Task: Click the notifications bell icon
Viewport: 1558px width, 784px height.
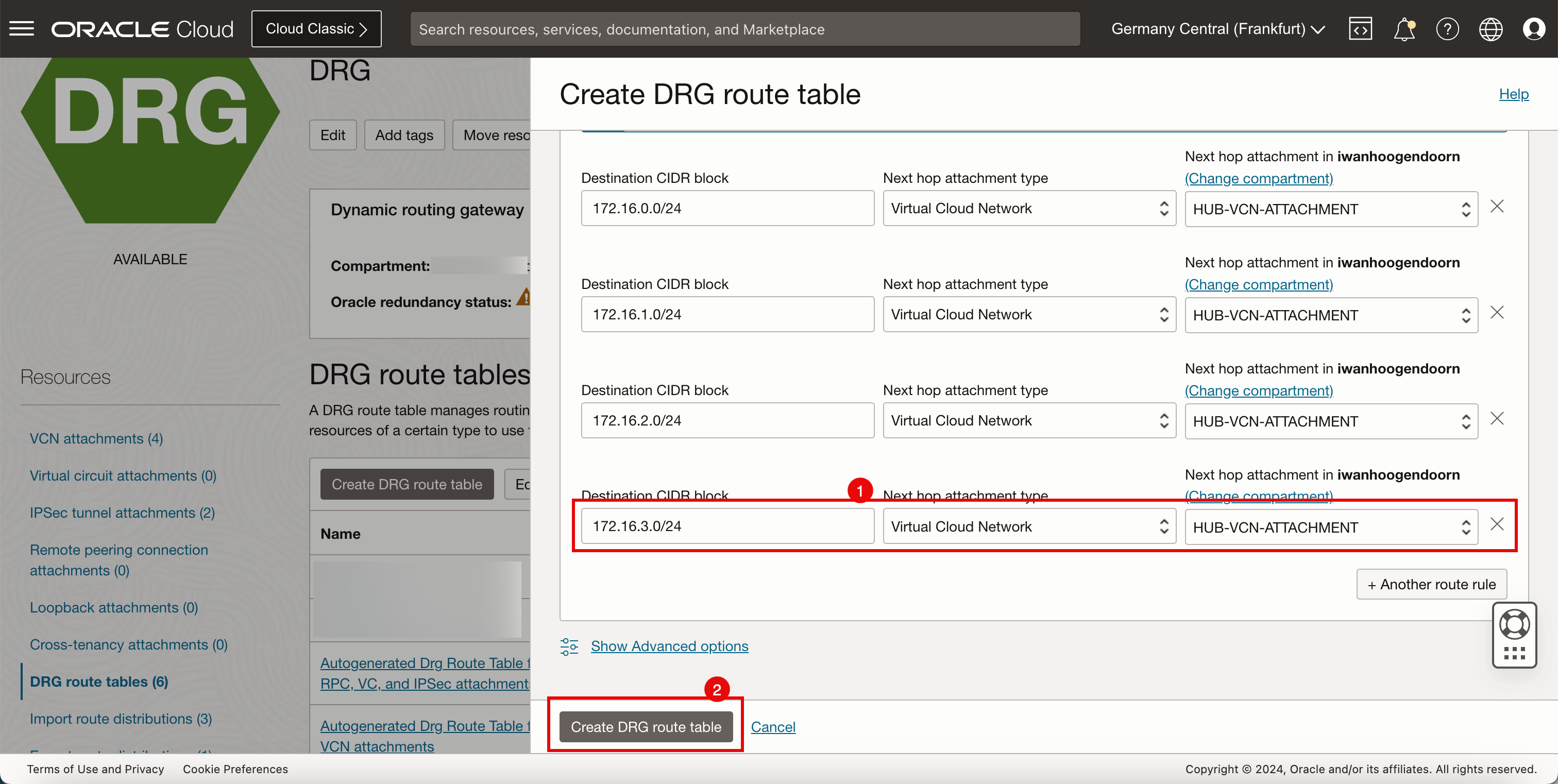Action: [x=1405, y=28]
